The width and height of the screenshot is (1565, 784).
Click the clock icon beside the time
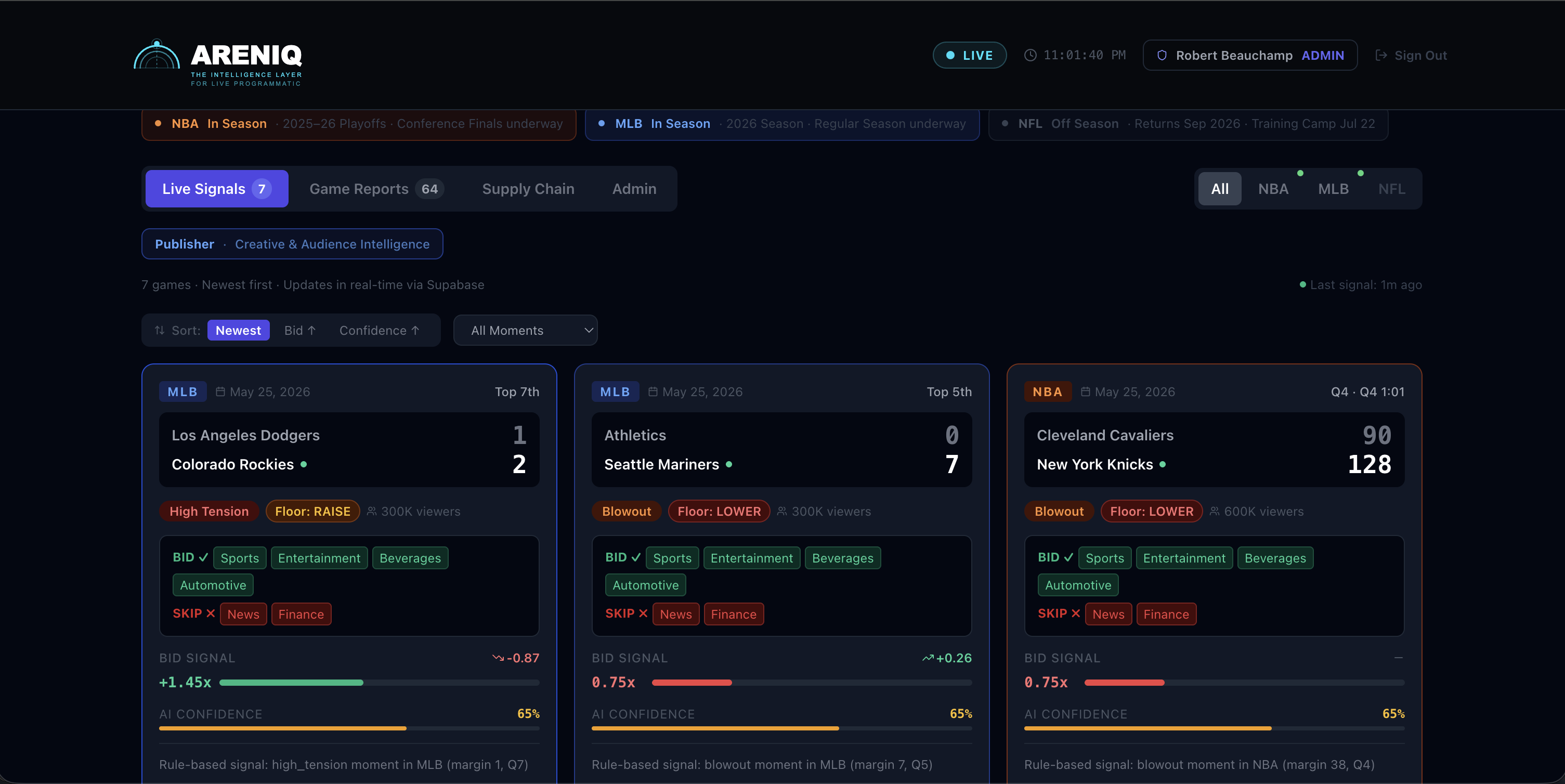coord(1030,55)
